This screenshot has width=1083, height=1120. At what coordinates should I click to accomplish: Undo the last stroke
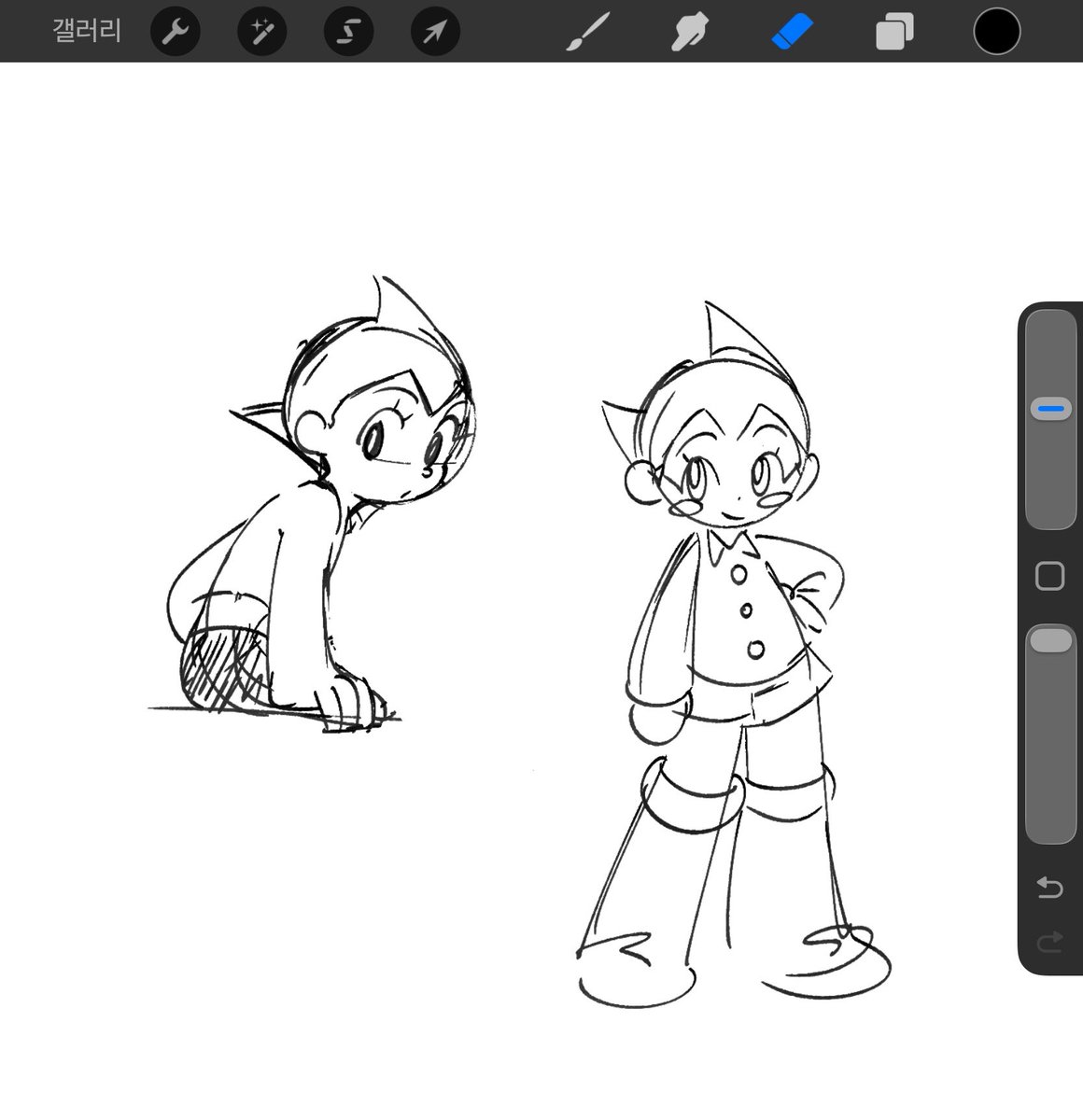click(x=1050, y=888)
